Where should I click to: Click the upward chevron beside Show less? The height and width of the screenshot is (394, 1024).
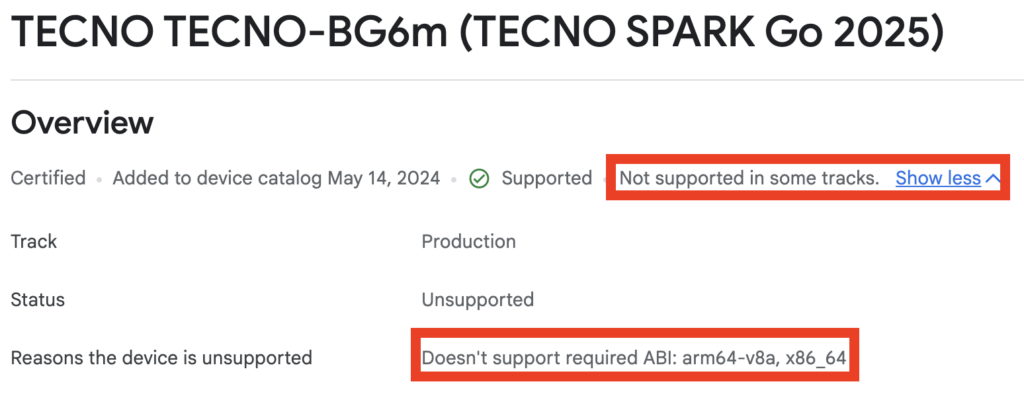pos(992,178)
